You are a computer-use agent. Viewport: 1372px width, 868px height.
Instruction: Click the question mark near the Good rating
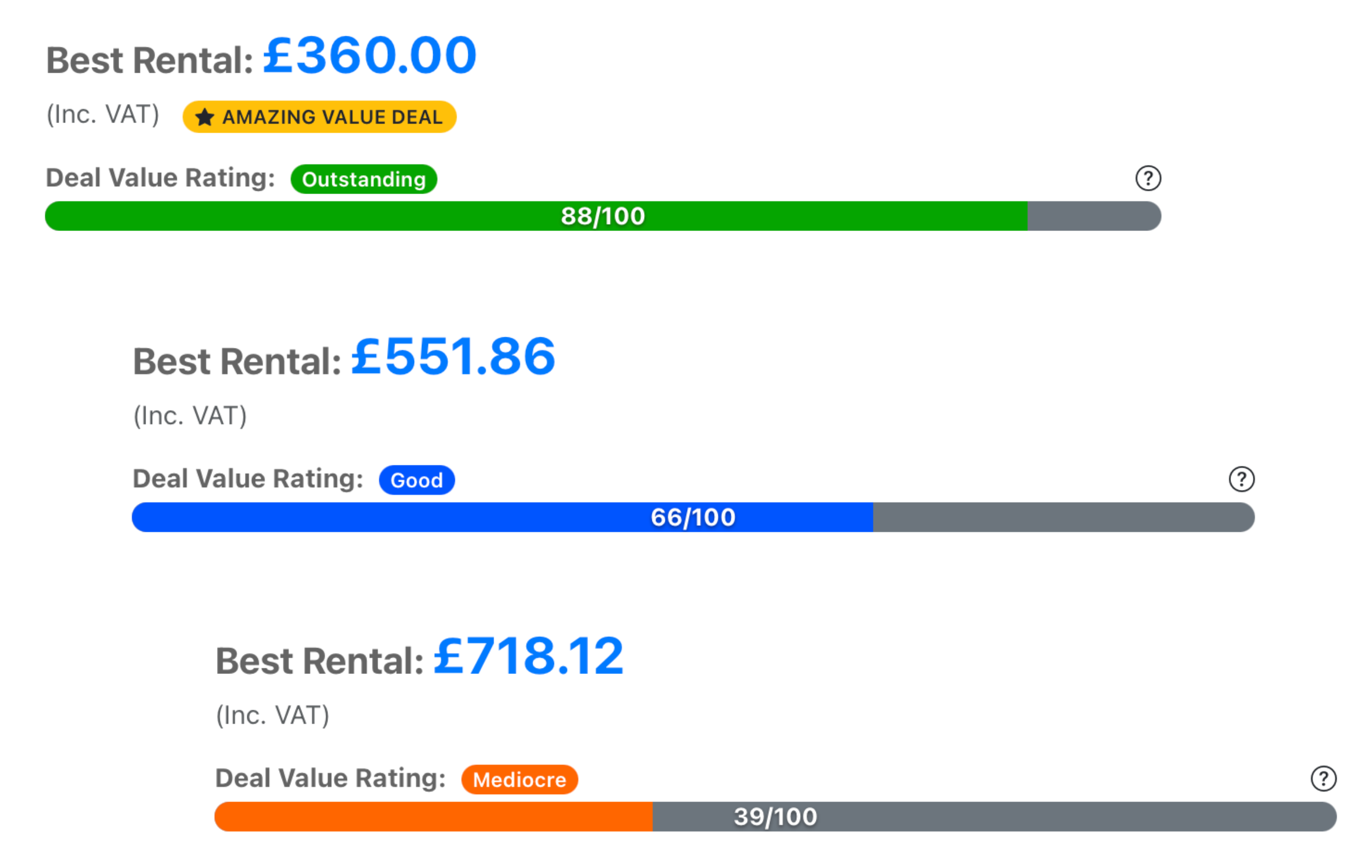(x=1243, y=479)
